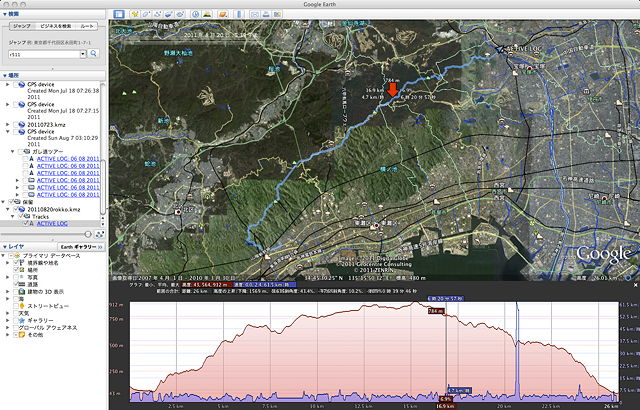This screenshot has height=410, width=640.
Task: Collapse the 保留 temporary places folder
Action: (3, 202)
